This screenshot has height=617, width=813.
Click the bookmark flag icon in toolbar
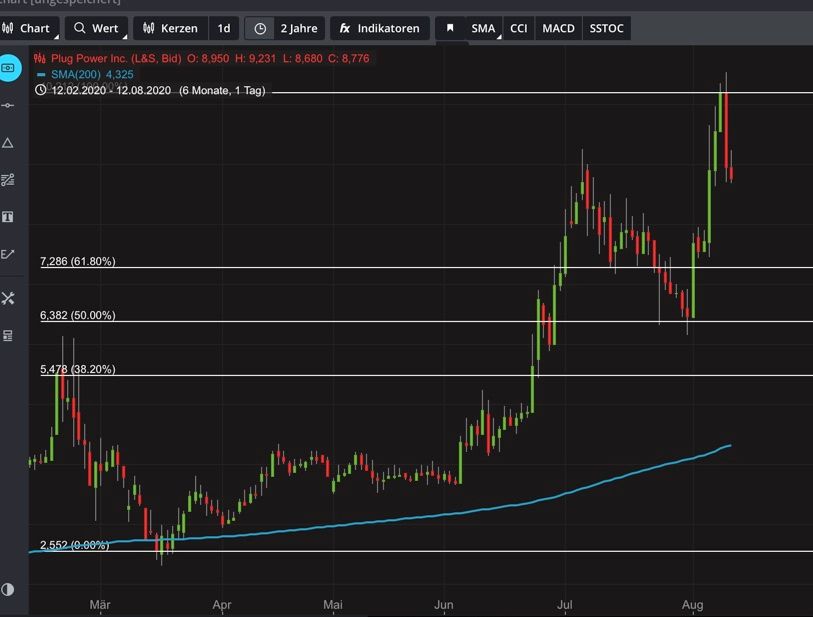tap(450, 28)
